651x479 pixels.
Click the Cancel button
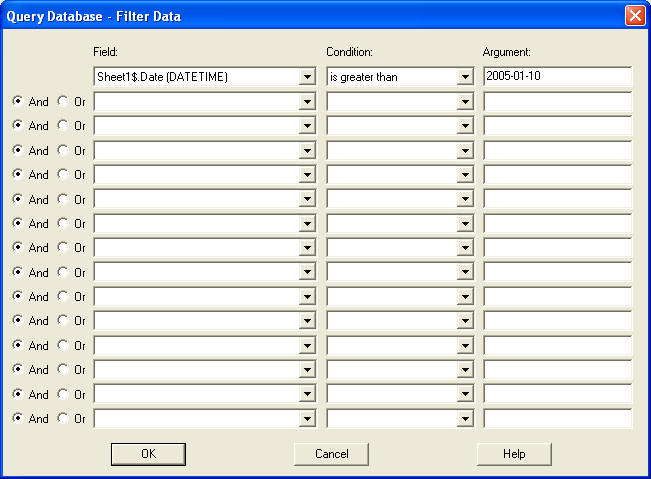(x=331, y=454)
